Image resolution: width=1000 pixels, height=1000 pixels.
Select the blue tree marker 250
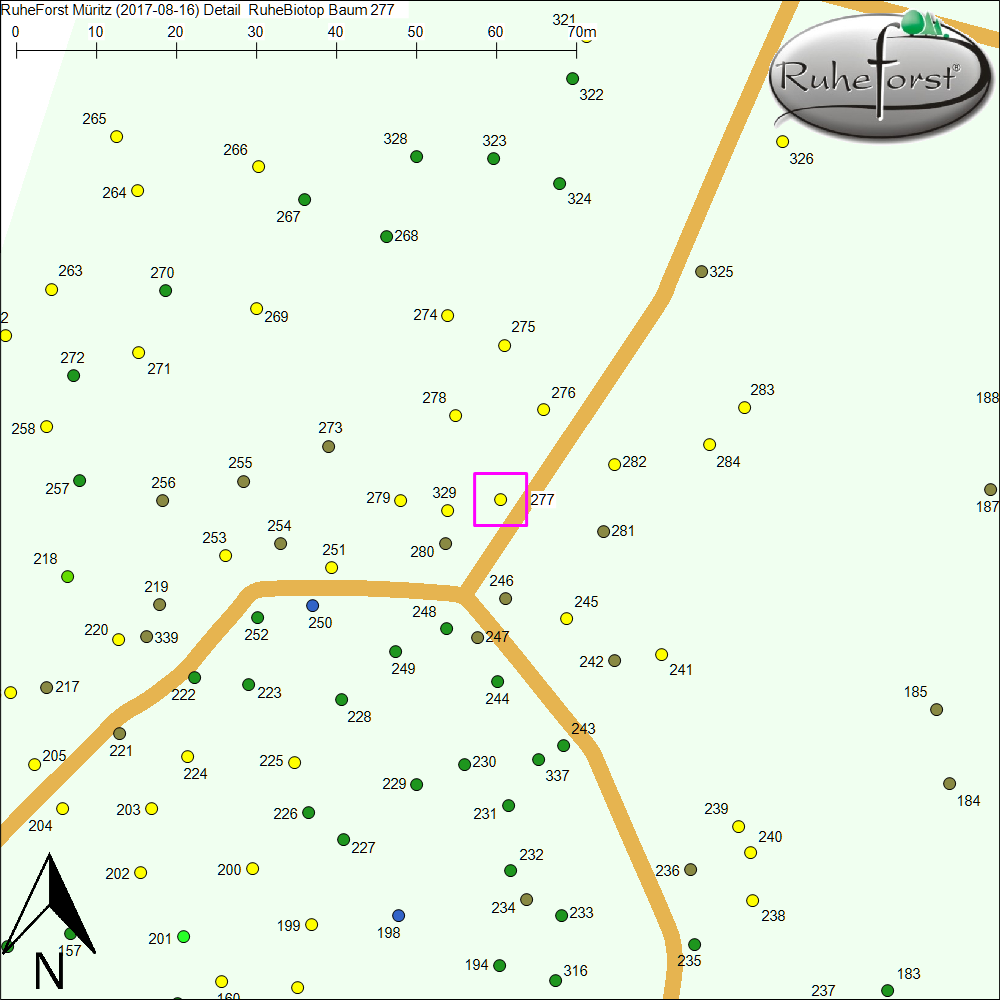312,605
